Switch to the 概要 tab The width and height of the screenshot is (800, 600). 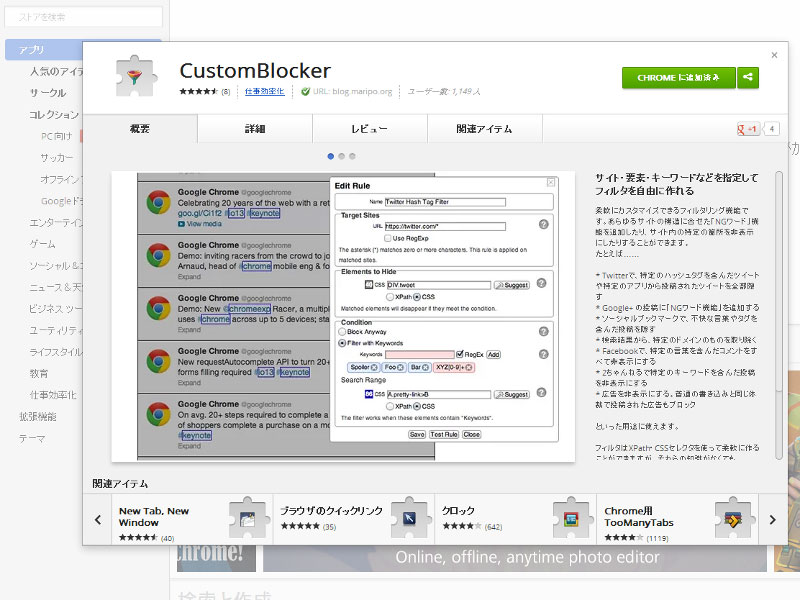click(140, 129)
